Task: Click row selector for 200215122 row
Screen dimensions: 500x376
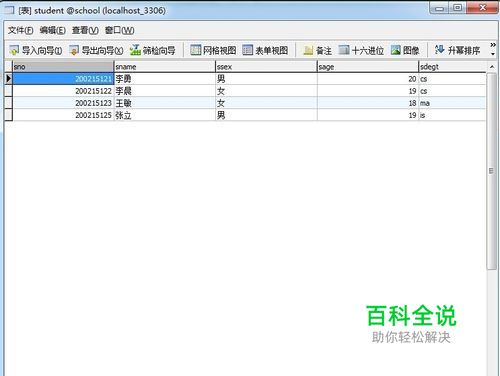Action: click(x=8, y=91)
